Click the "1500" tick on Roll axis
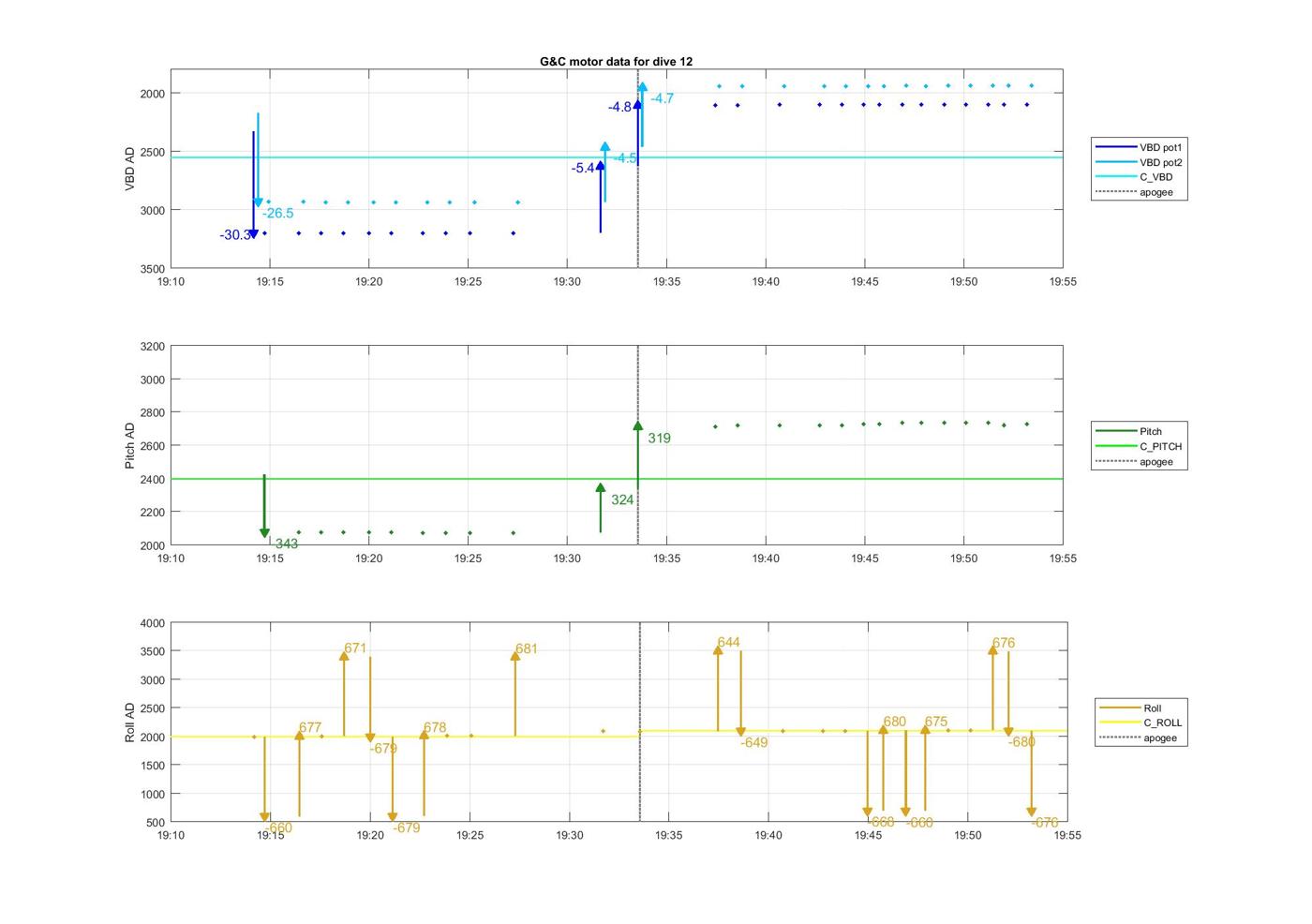 (152, 766)
